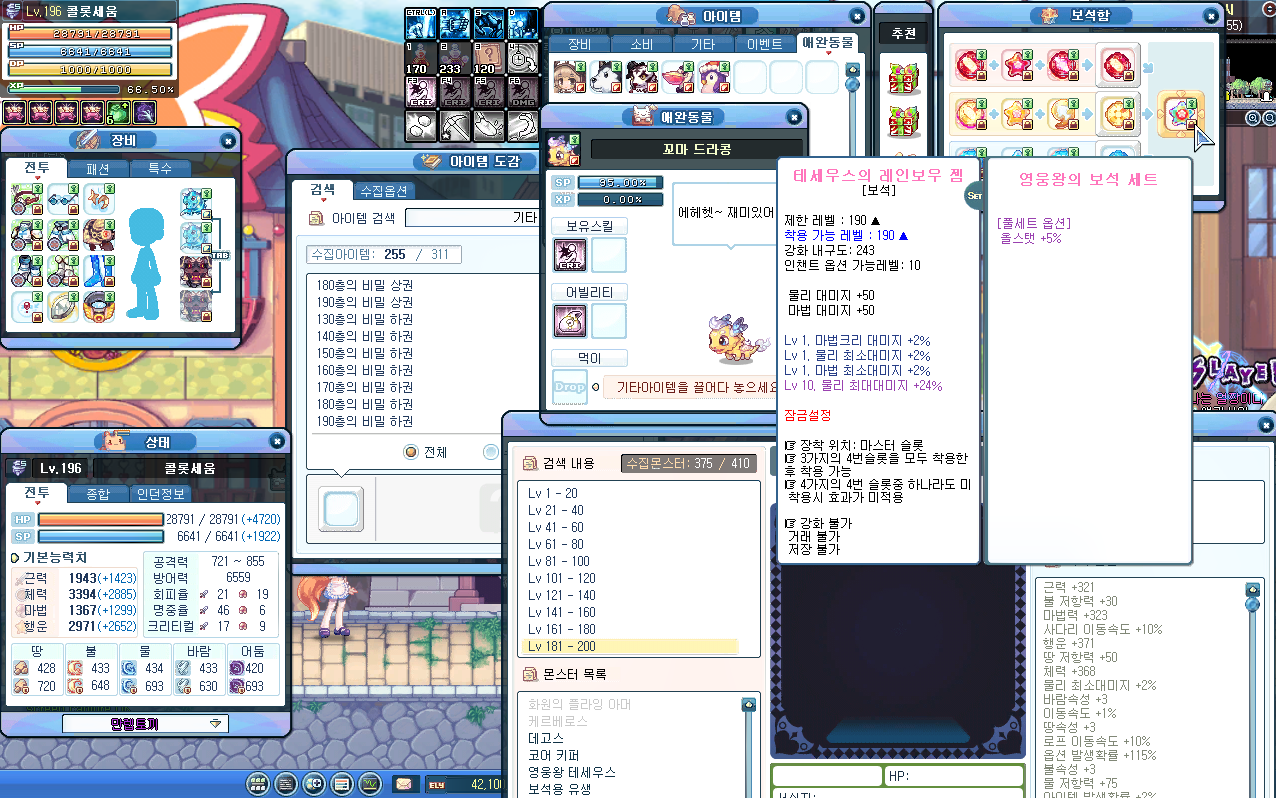This screenshot has height=798, width=1276.
Task: Open the 아이템 검색 category dropdown showing 기타
Action: [x=470, y=218]
